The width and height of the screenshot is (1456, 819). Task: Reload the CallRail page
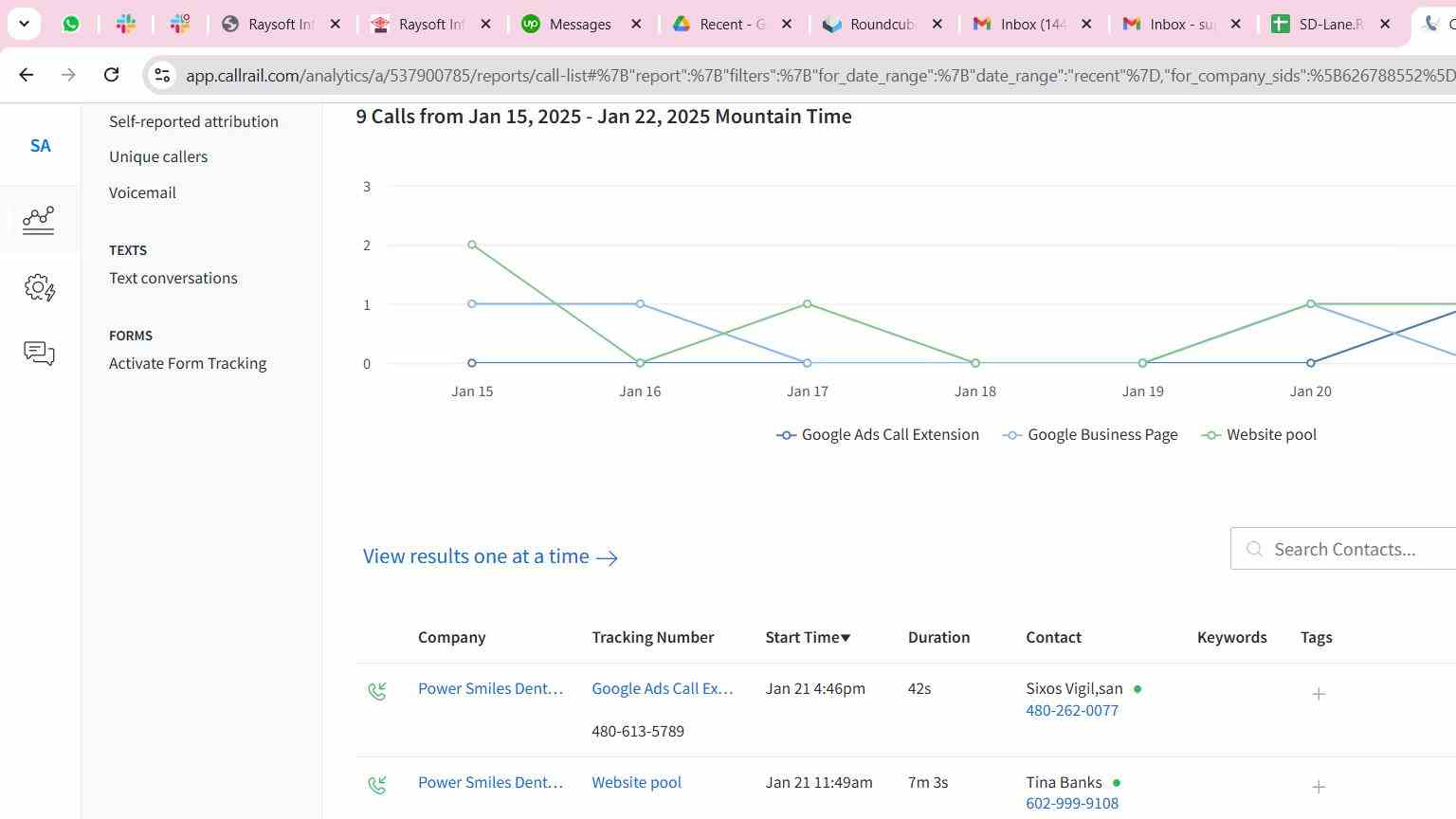(x=111, y=75)
